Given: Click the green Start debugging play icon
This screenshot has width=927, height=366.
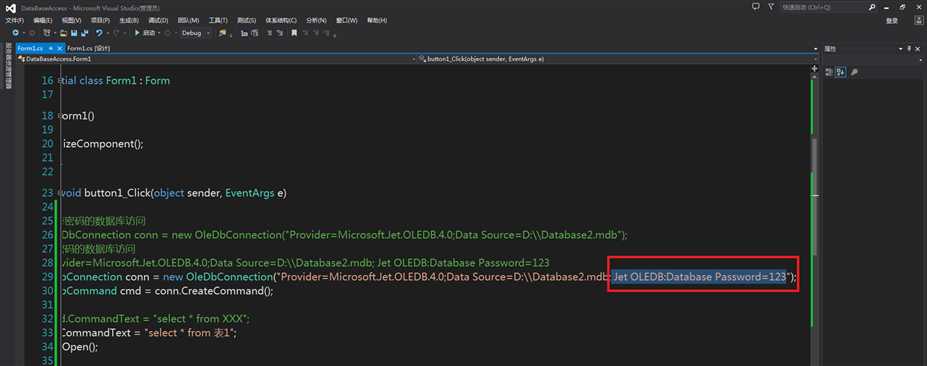Looking at the screenshot, I should [137, 33].
